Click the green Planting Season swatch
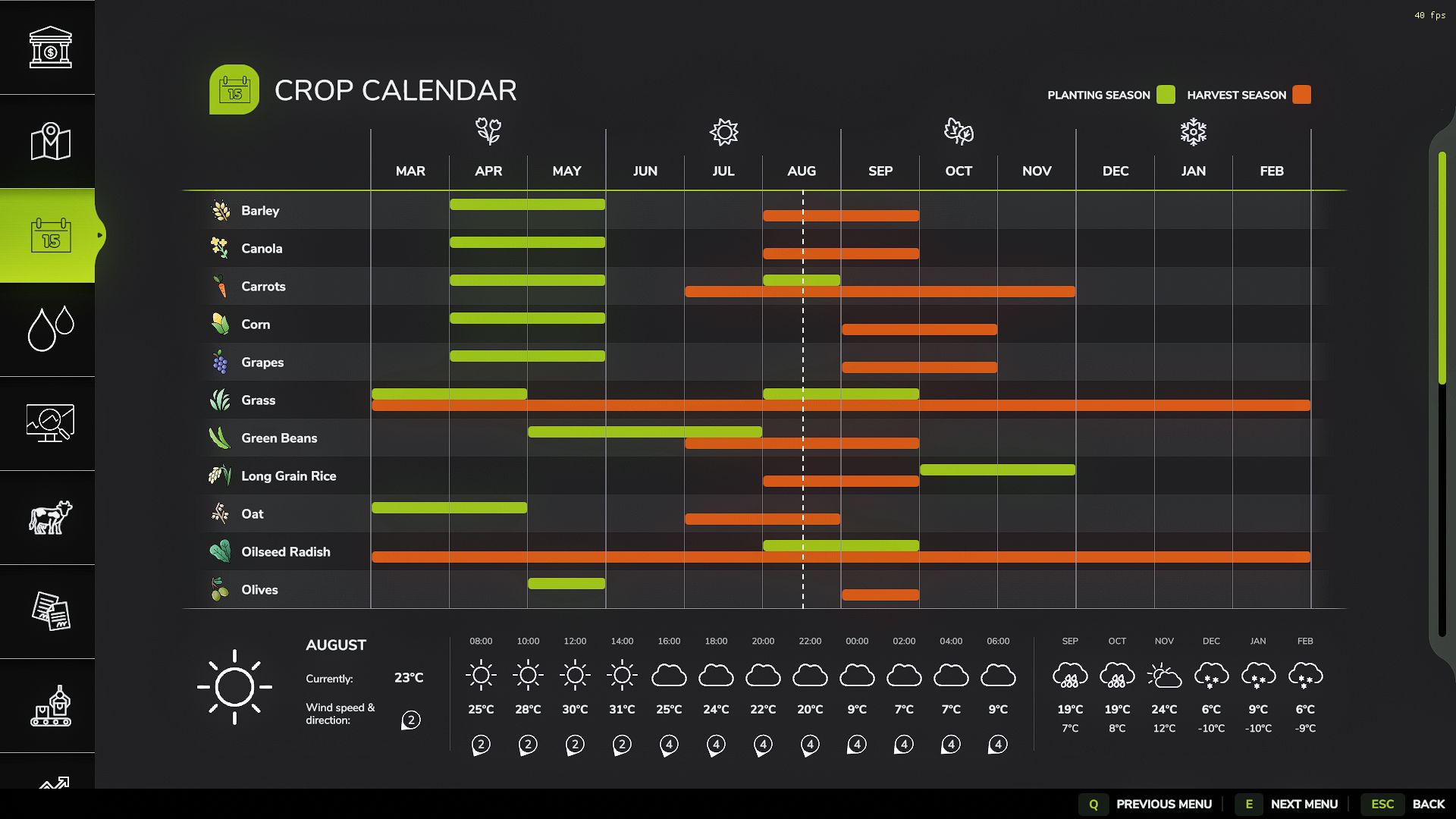This screenshot has height=819, width=1456. [x=1166, y=95]
